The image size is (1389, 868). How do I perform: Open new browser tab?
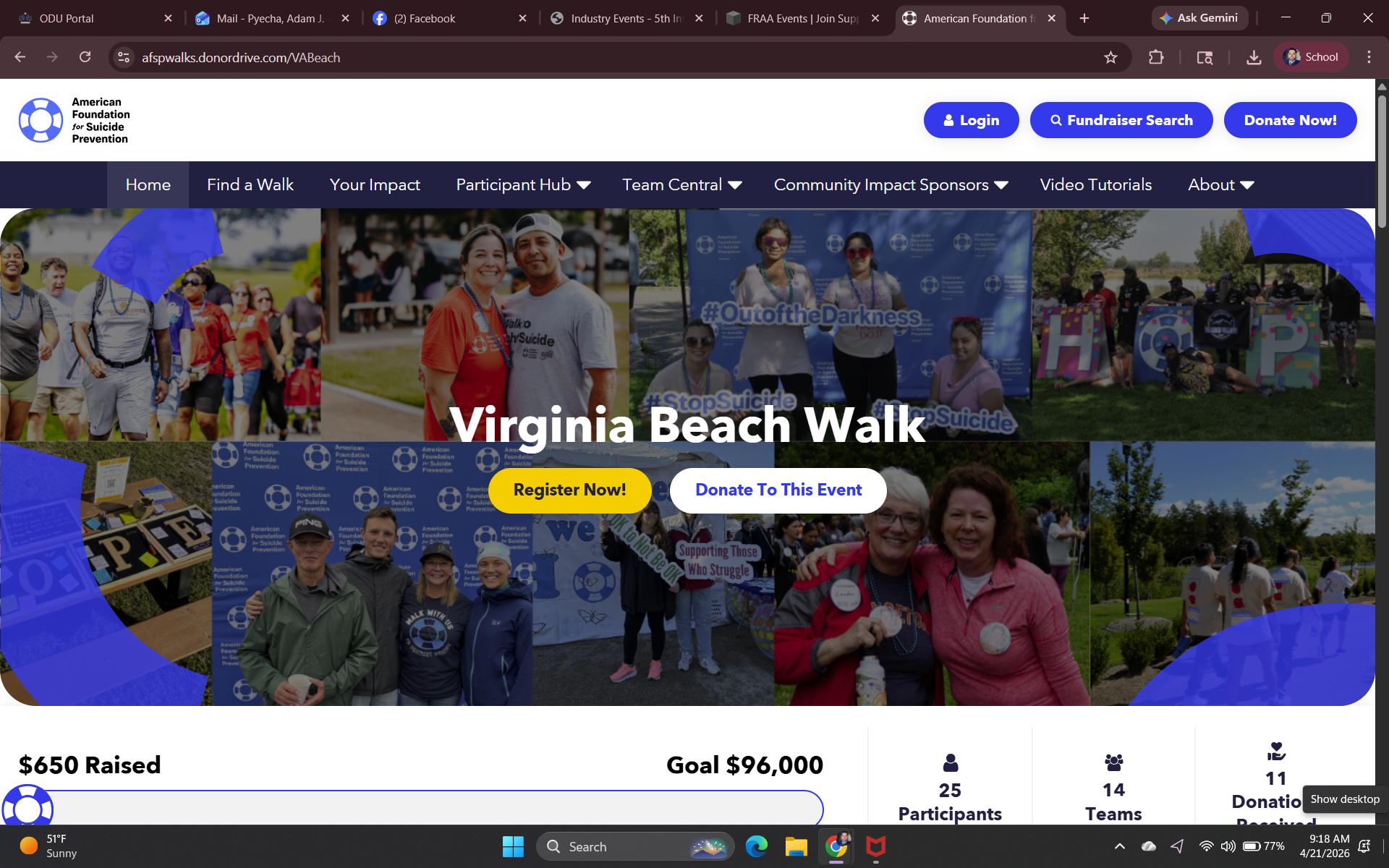(x=1084, y=18)
